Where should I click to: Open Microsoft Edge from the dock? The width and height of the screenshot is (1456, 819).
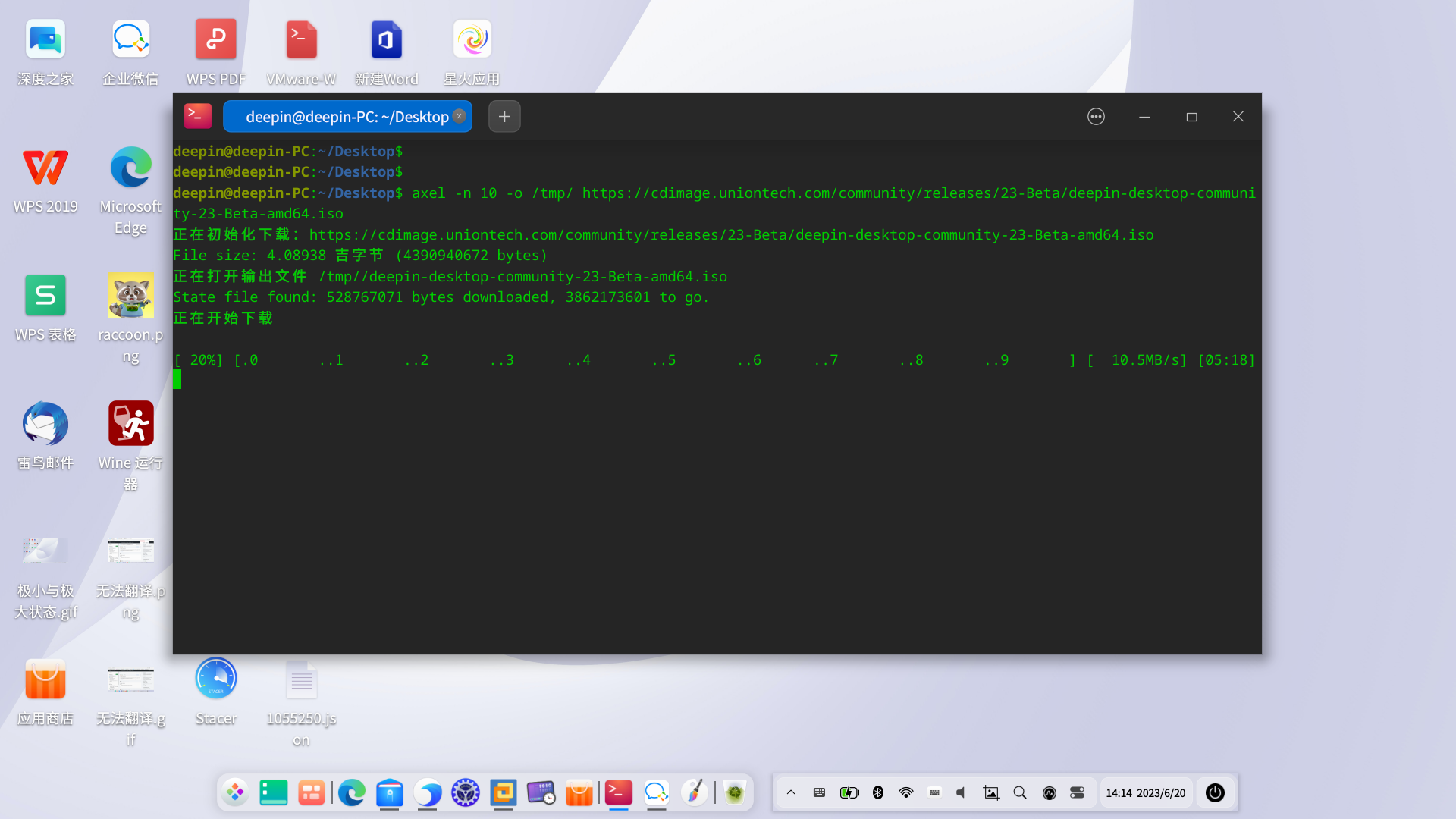[x=351, y=793]
